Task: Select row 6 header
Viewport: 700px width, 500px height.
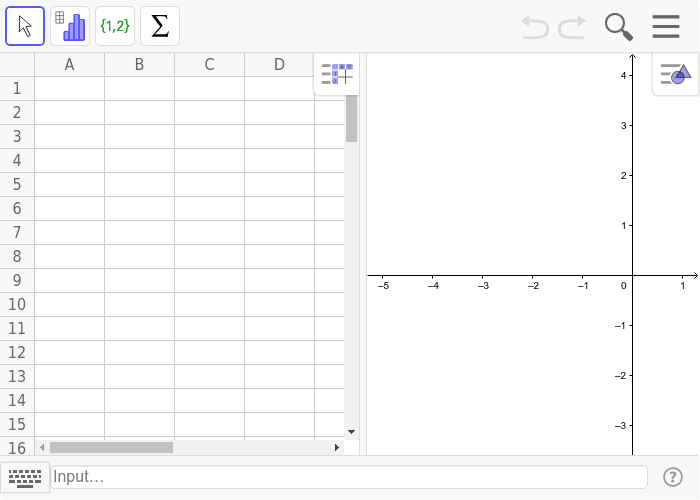Action: coord(17,208)
